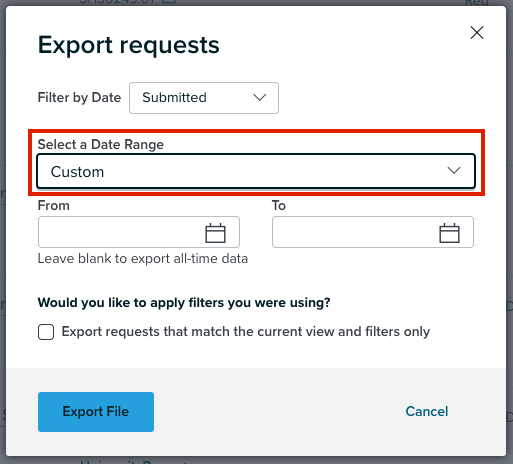Viewport: 513px width, 464px height.
Task: Enable the current view and filters checkbox
Action: [x=46, y=332]
